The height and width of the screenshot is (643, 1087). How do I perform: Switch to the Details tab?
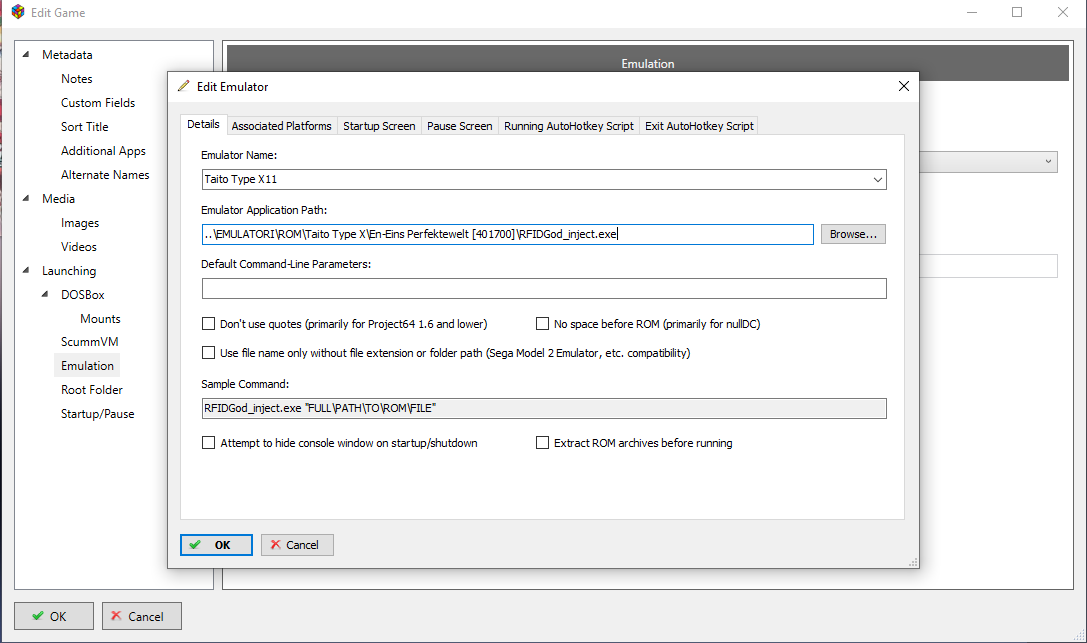point(203,124)
